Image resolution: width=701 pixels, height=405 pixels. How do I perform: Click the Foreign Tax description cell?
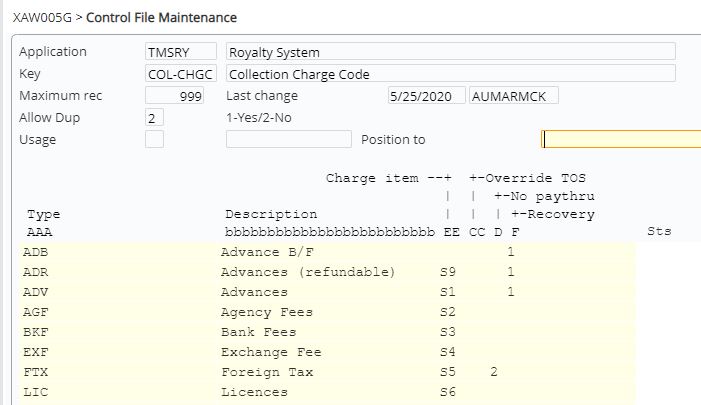(266, 372)
